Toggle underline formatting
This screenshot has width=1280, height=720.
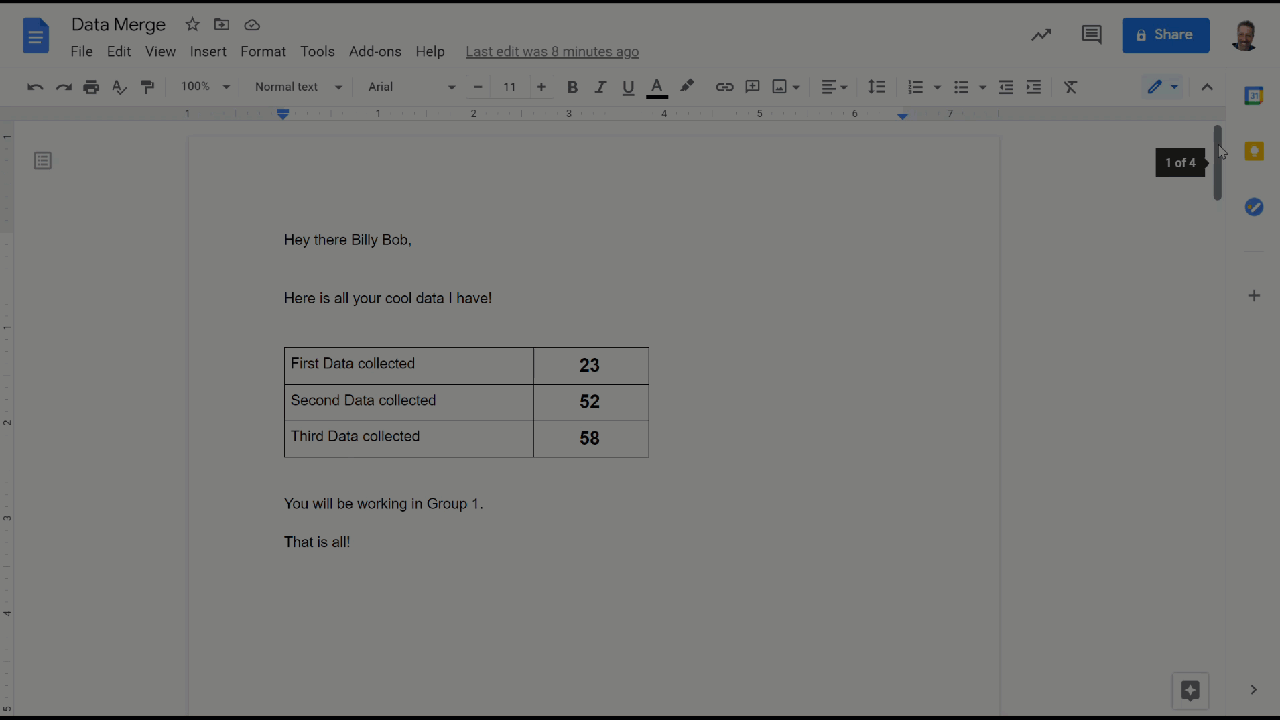point(628,87)
